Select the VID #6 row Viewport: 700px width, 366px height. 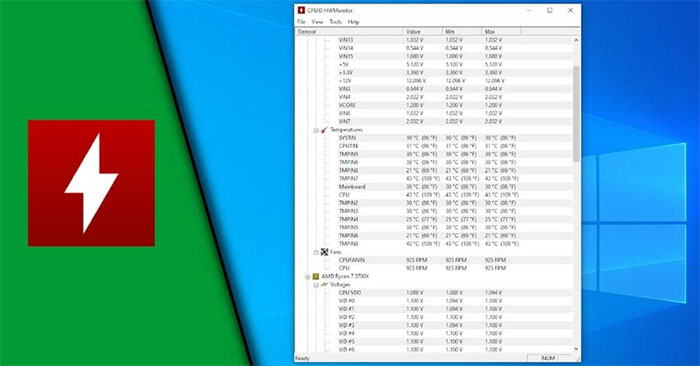click(434, 350)
